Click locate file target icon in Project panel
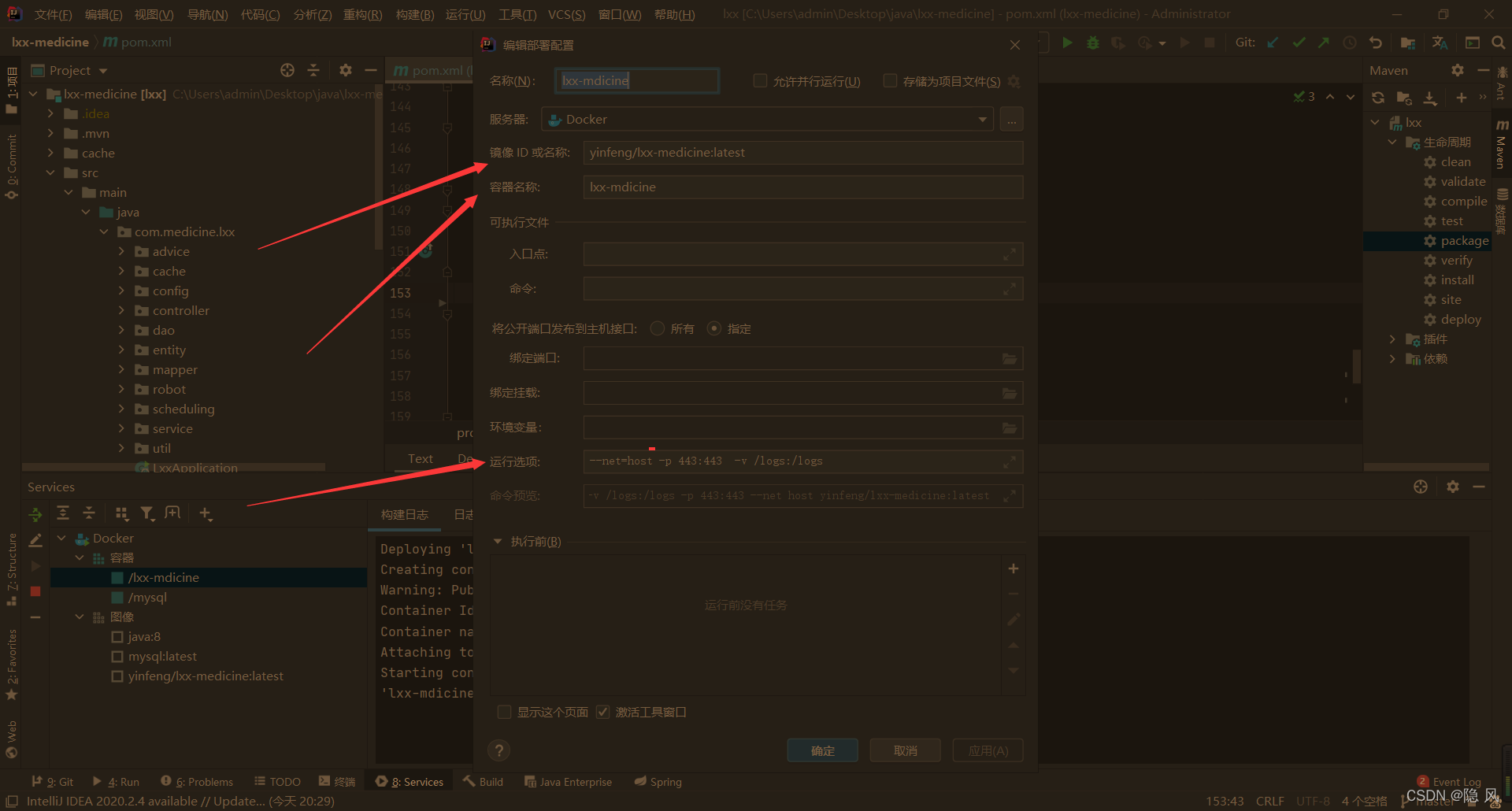 tap(287, 70)
